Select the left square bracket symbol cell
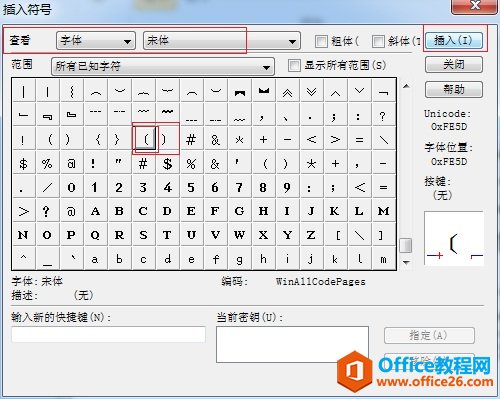Viewport: 500px width, 399px height. [335, 235]
